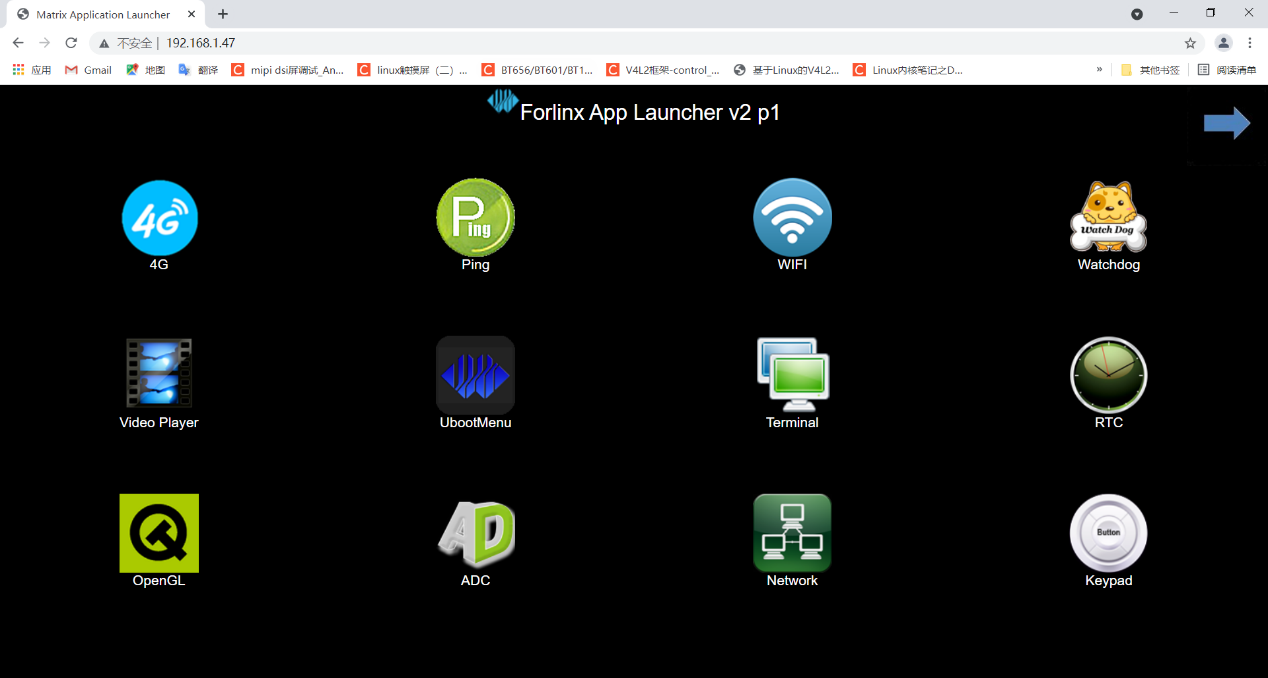Launch the Watchdog app icon
This screenshot has width=1268, height=678.
click(x=1108, y=218)
